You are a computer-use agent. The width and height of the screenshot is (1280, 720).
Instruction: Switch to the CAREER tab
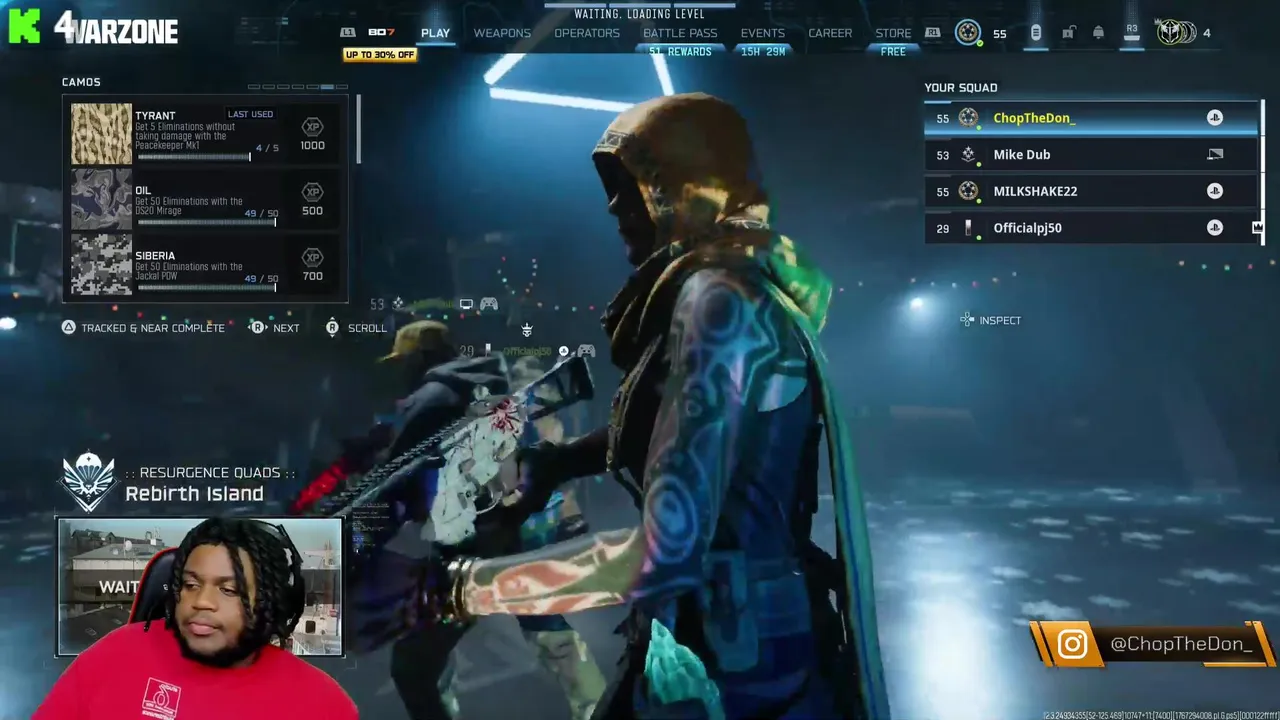(x=830, y=33)
